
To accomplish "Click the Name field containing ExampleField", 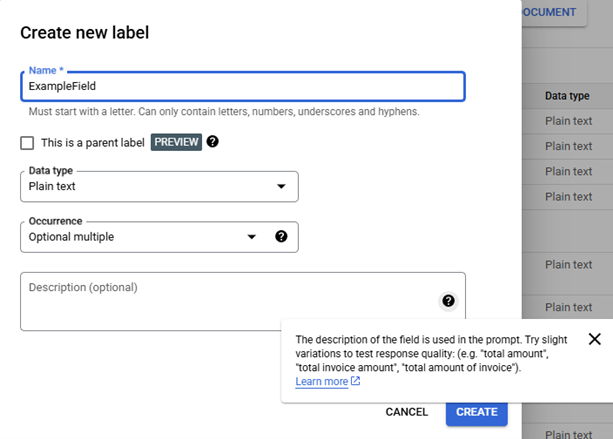I will pos(242,87).
